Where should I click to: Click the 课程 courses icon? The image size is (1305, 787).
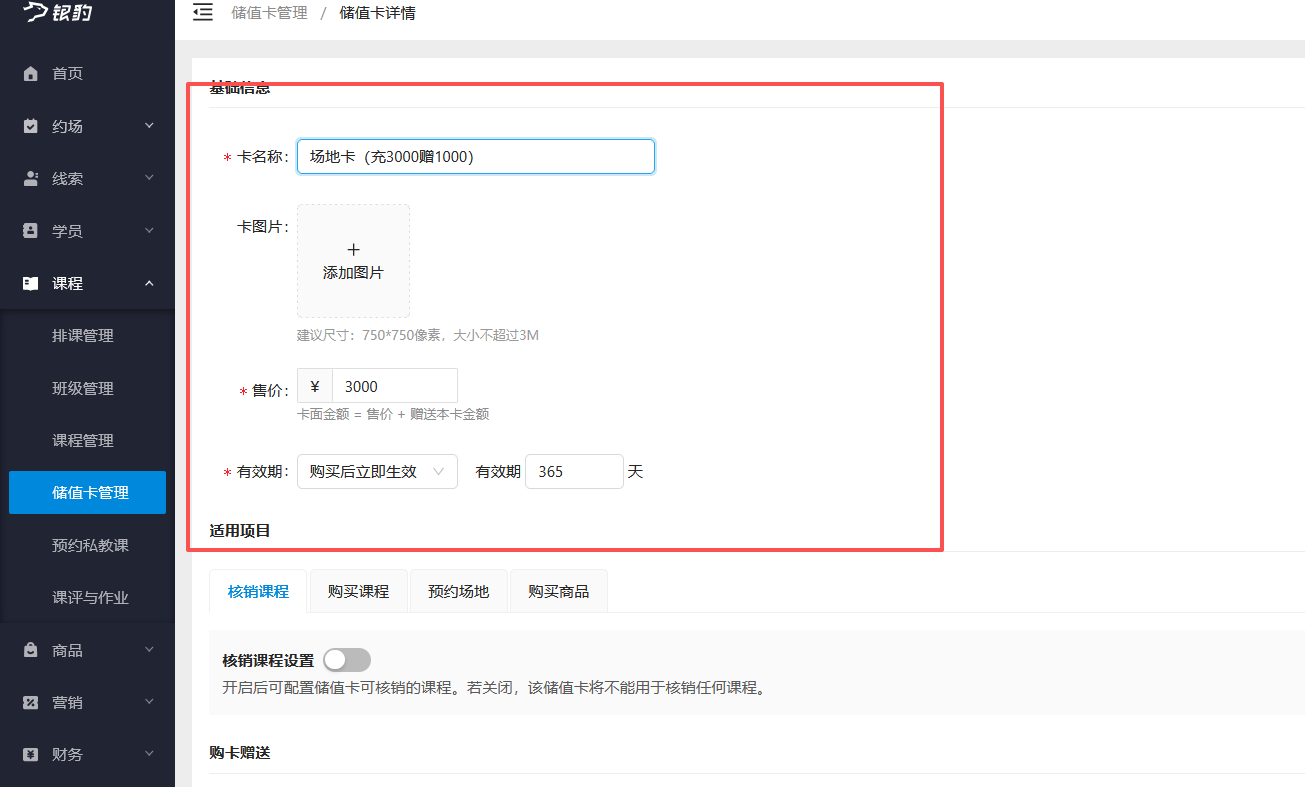pos(28,283)
